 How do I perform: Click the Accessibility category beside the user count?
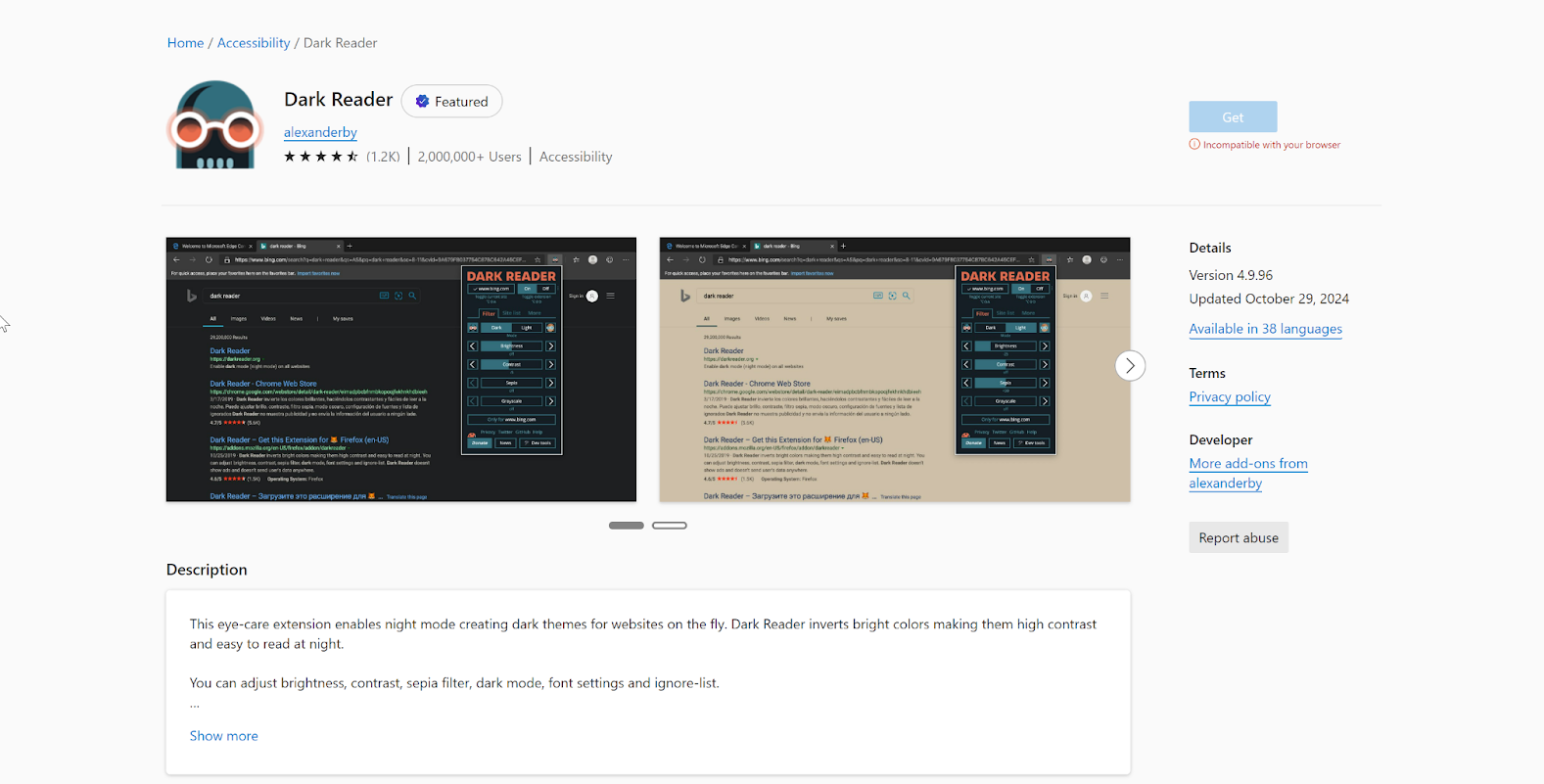[575, 157]
